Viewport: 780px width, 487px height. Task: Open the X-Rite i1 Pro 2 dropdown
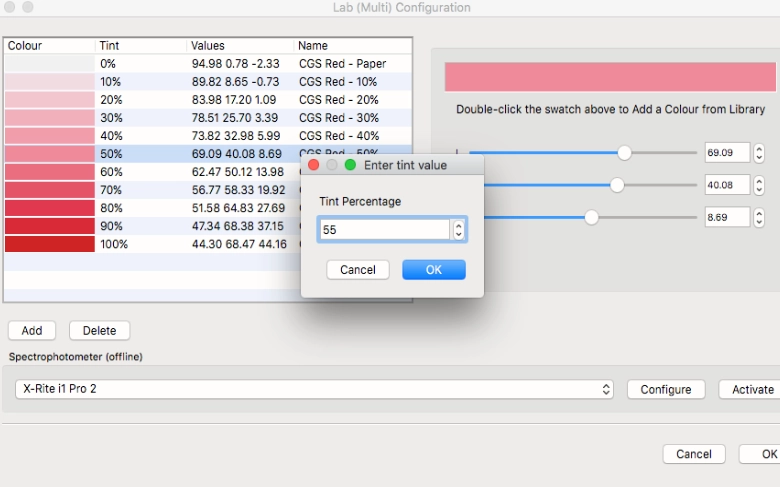[315, 389]
